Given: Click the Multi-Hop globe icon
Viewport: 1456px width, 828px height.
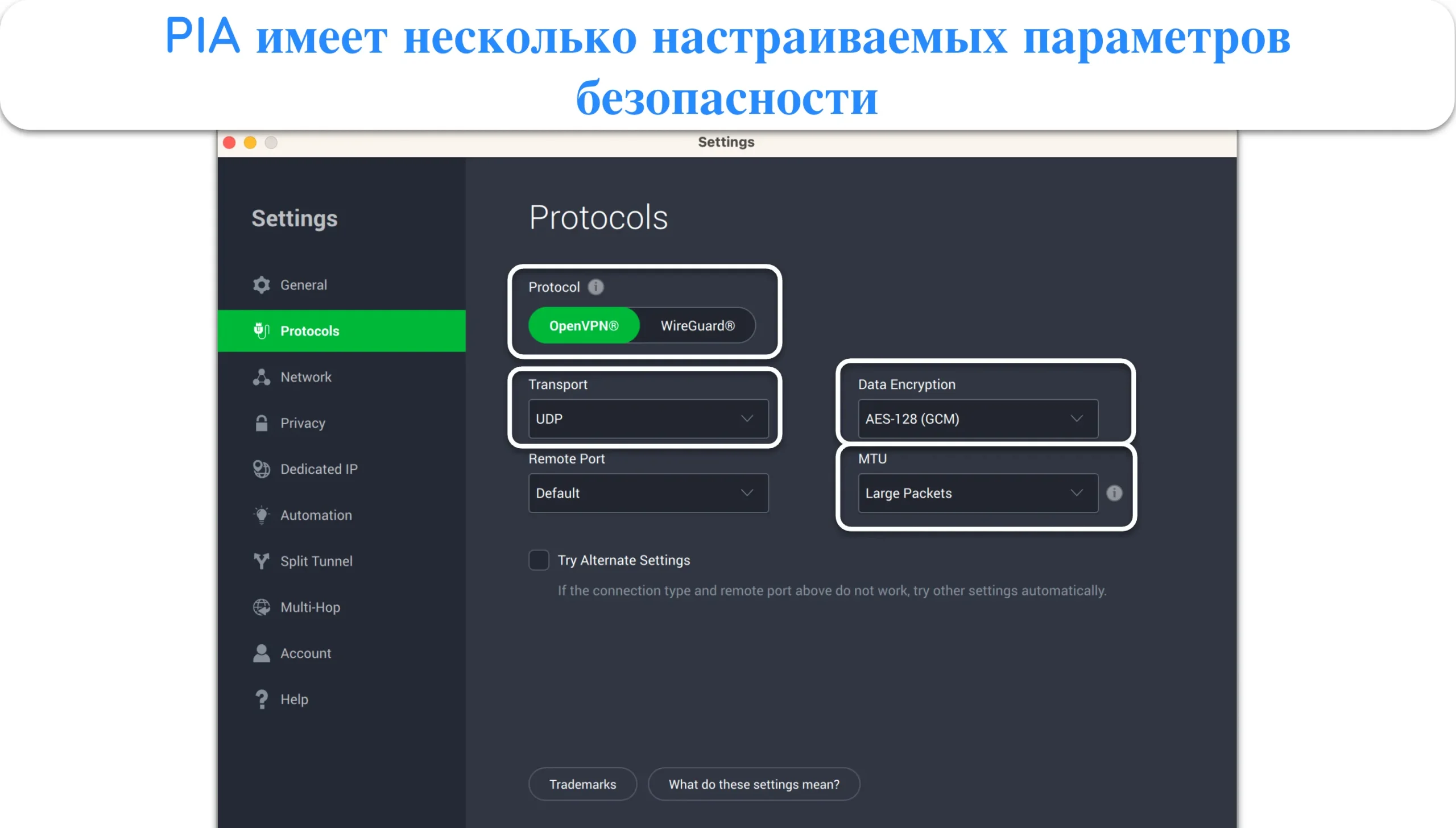Looking at the screenshot, I should 261,607.
